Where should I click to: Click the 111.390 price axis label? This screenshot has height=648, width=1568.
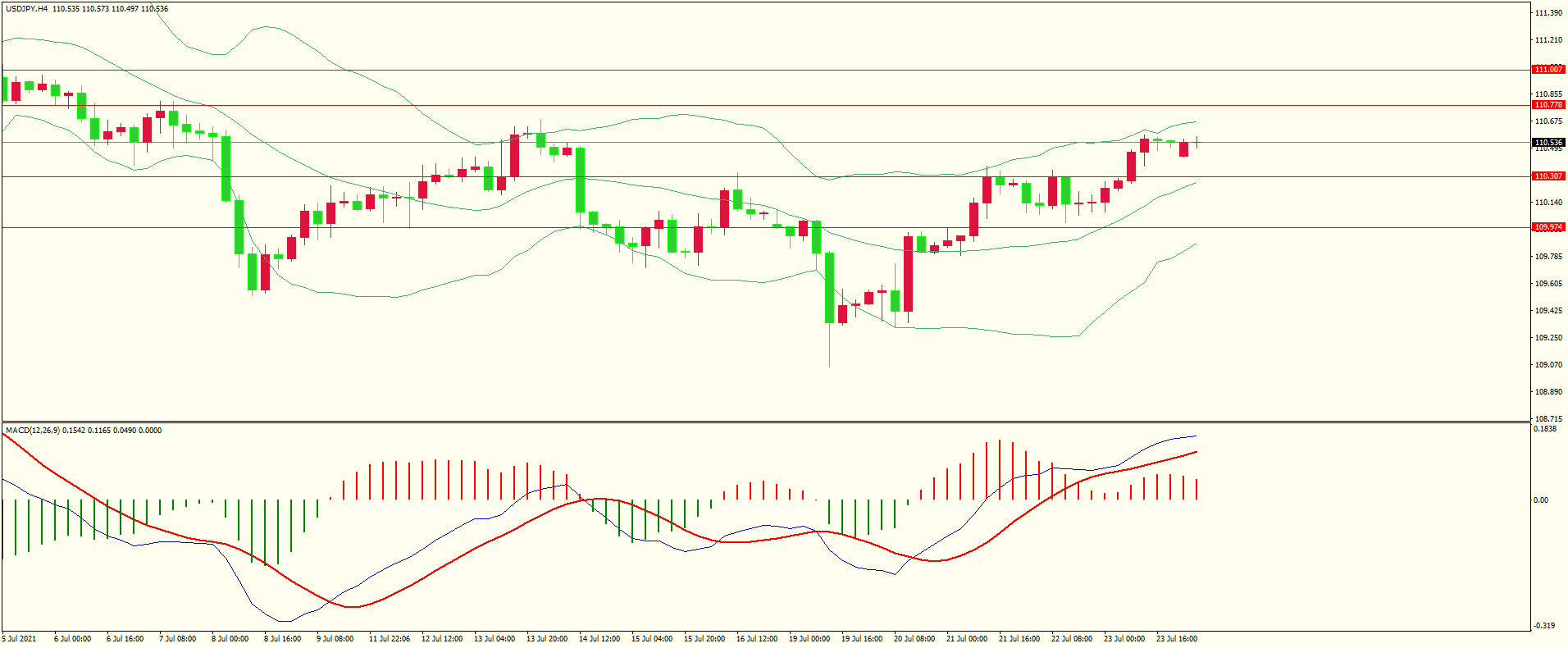coord(1548,13)
